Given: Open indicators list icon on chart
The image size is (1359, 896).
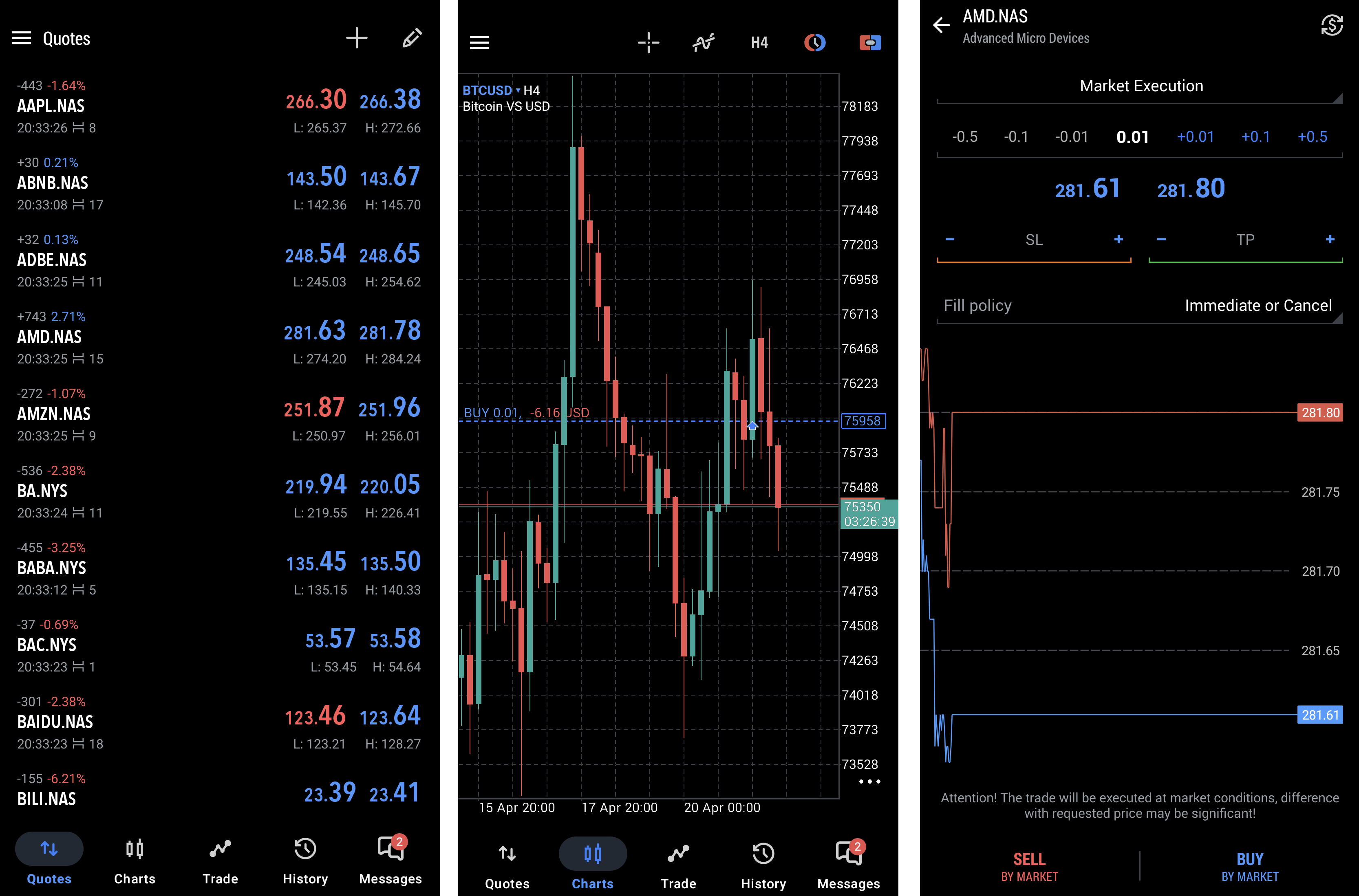Looking at the screenshot, I should (x=704, y=43).
